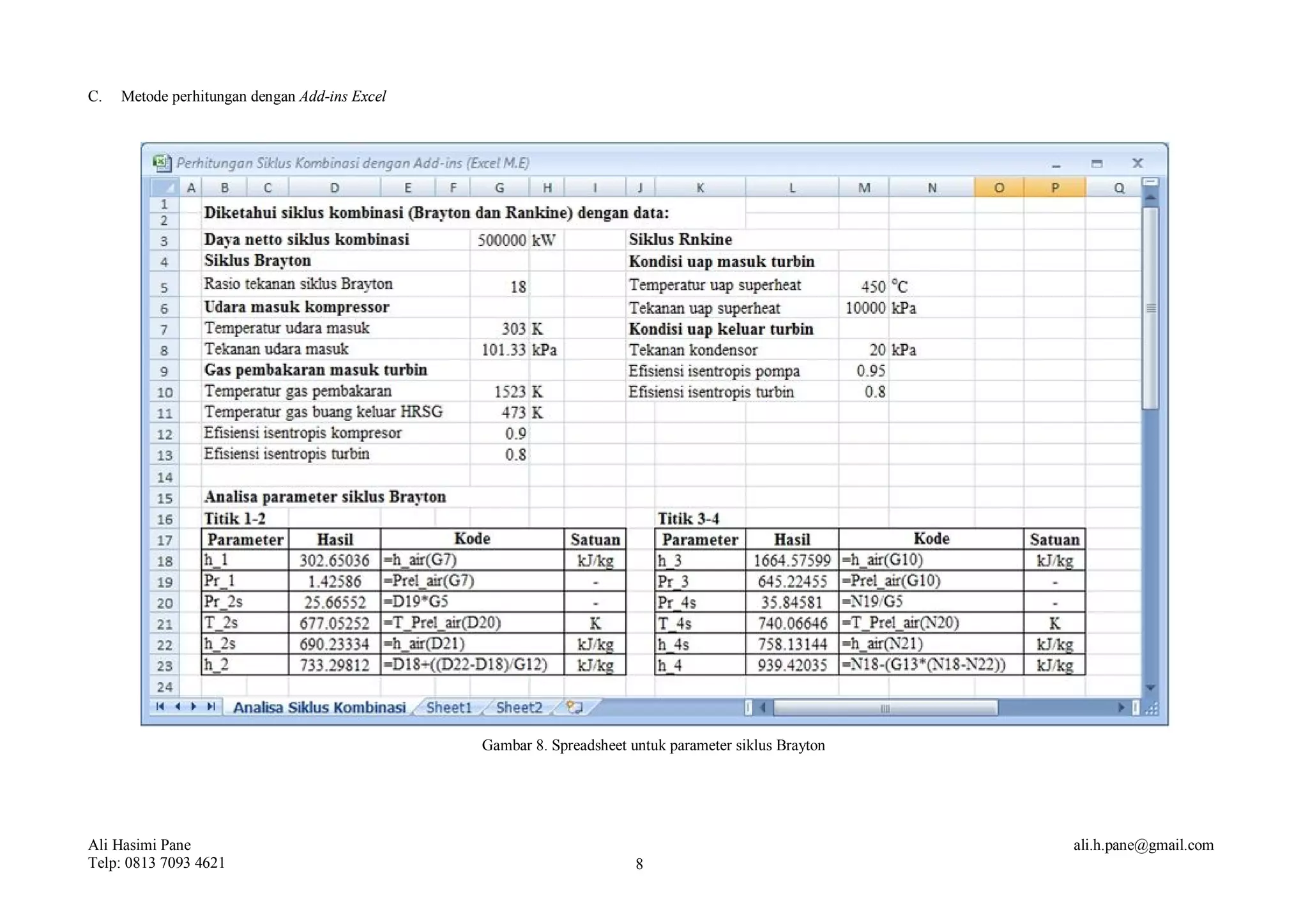This screenshot has width=1308, height=924.
Task: Click the split box above vertical scrollbar
Action: (x=1150, y=182)
